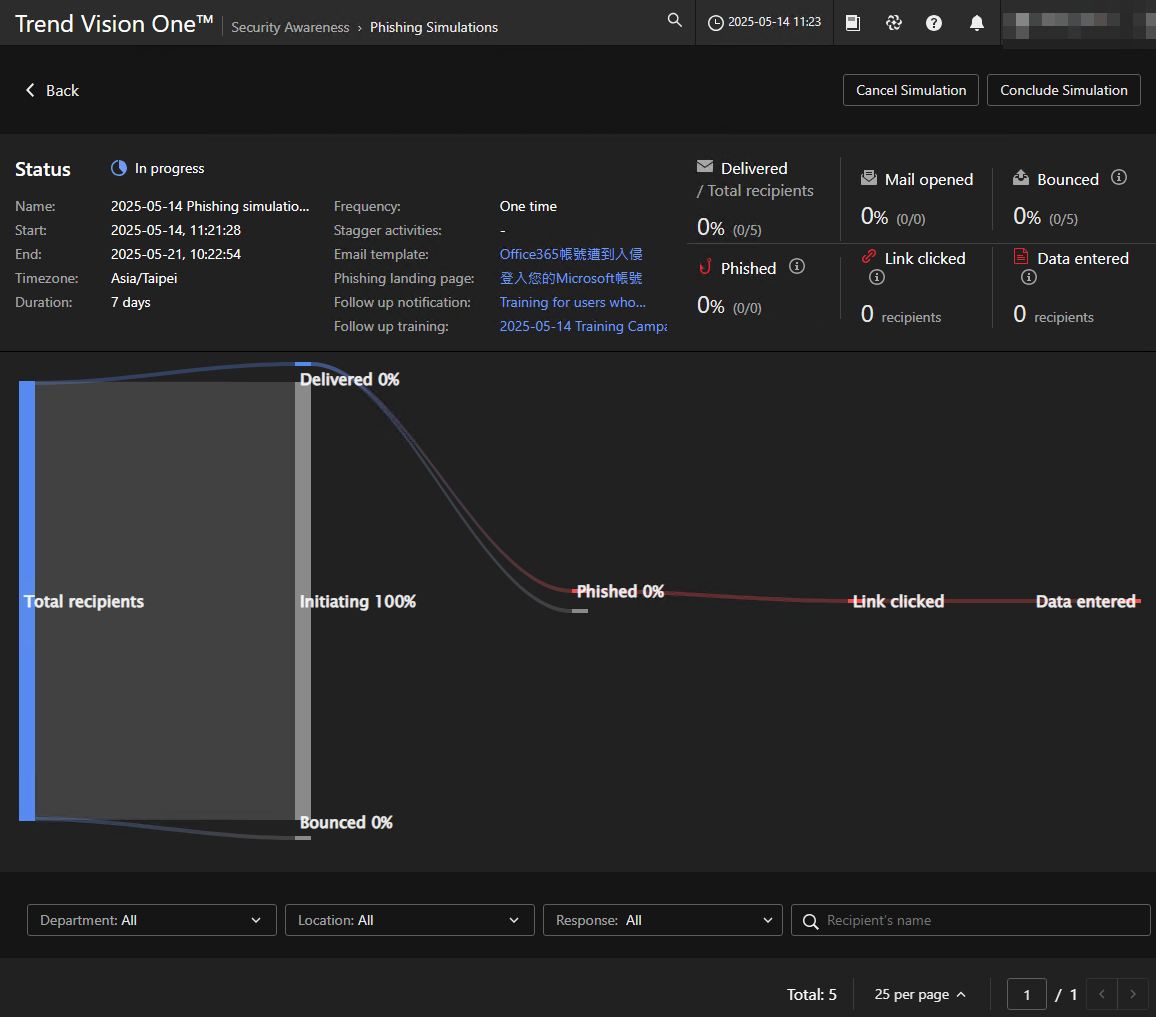1156x1017 pixels.
Task: Click the clock icon beside the timestamp
Action: pos(715,23)
